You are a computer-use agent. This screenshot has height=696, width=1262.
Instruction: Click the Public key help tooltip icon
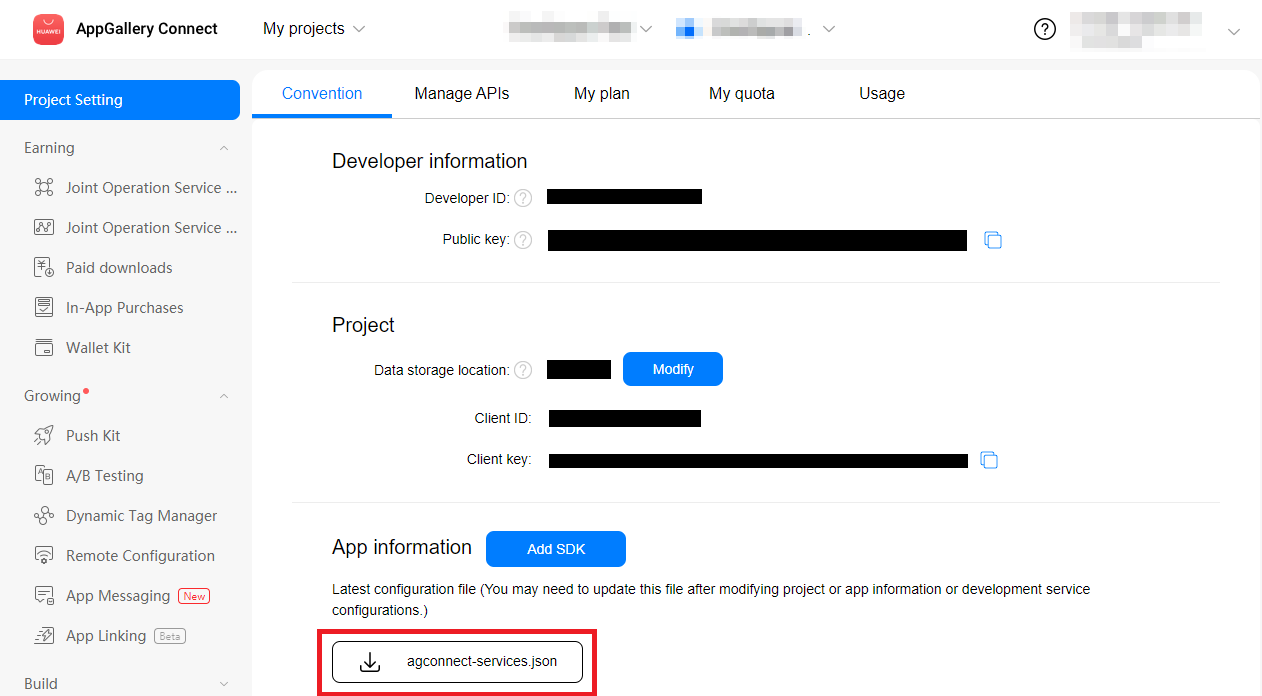point(523,240)
